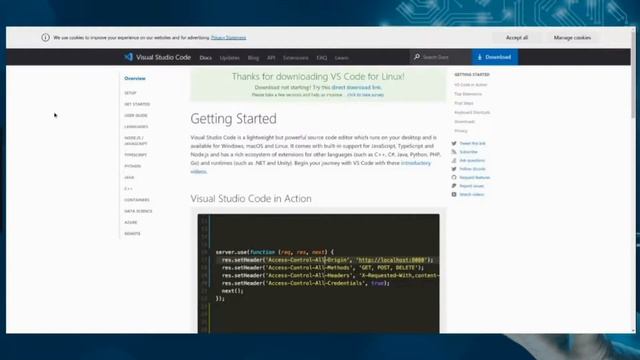Screen dimensions: 640x360
Task: Click the direct download link
Action: click(x=356, y=87)
